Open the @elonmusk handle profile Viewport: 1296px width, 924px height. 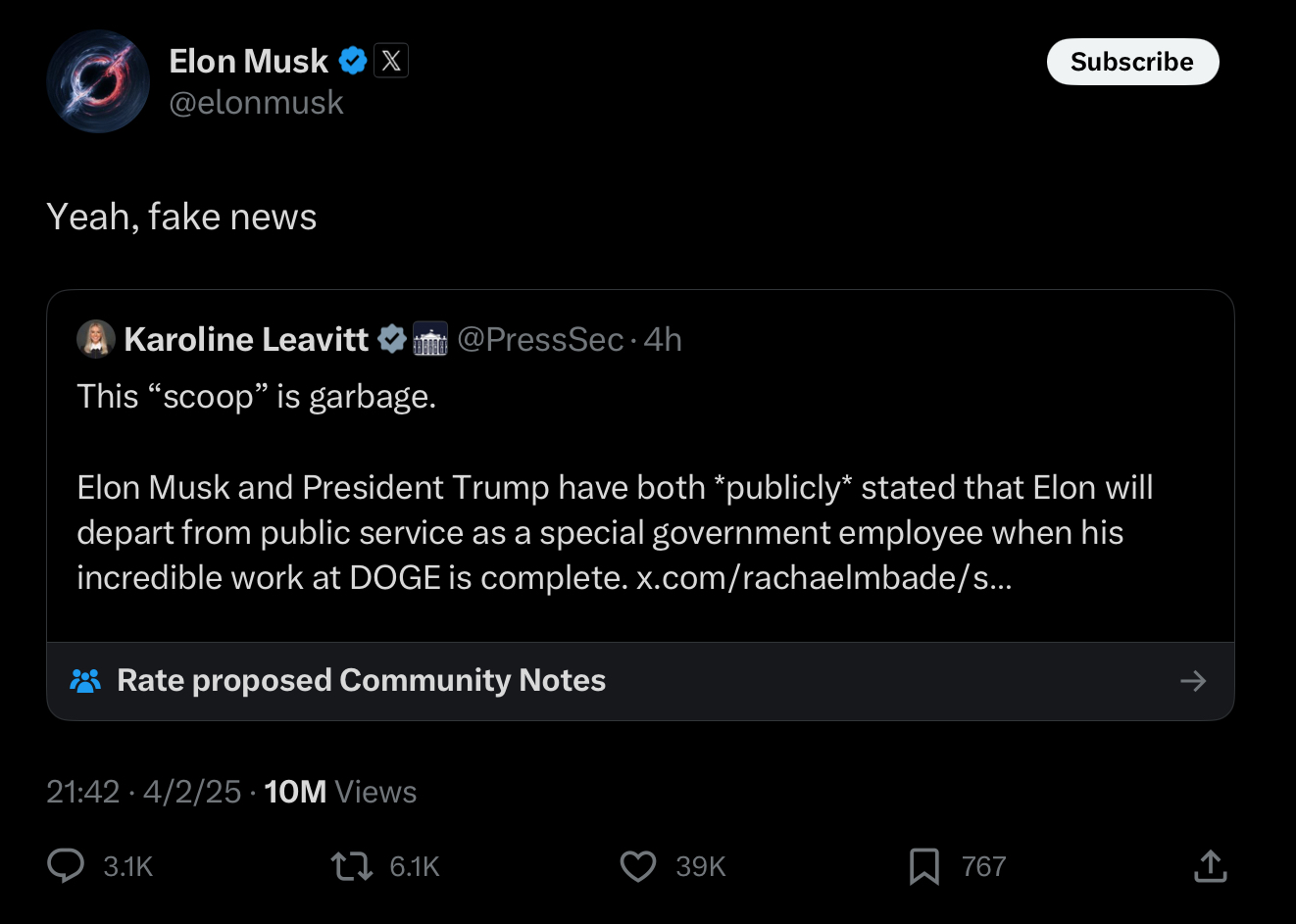pos(257,103)
